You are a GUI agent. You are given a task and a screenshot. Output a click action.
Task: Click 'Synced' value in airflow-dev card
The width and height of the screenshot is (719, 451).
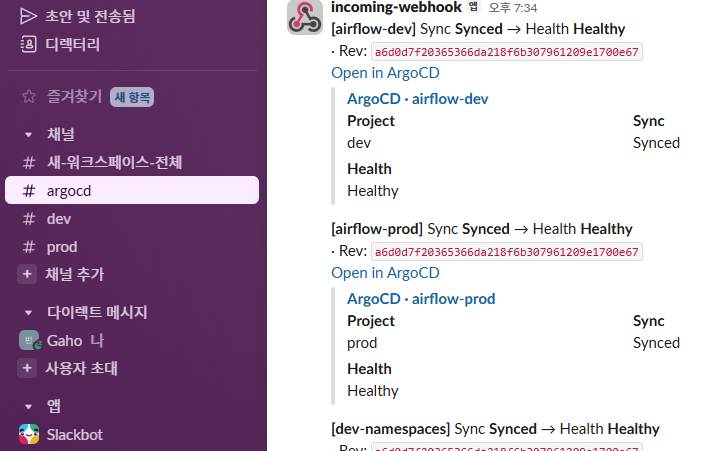[656, 143]
